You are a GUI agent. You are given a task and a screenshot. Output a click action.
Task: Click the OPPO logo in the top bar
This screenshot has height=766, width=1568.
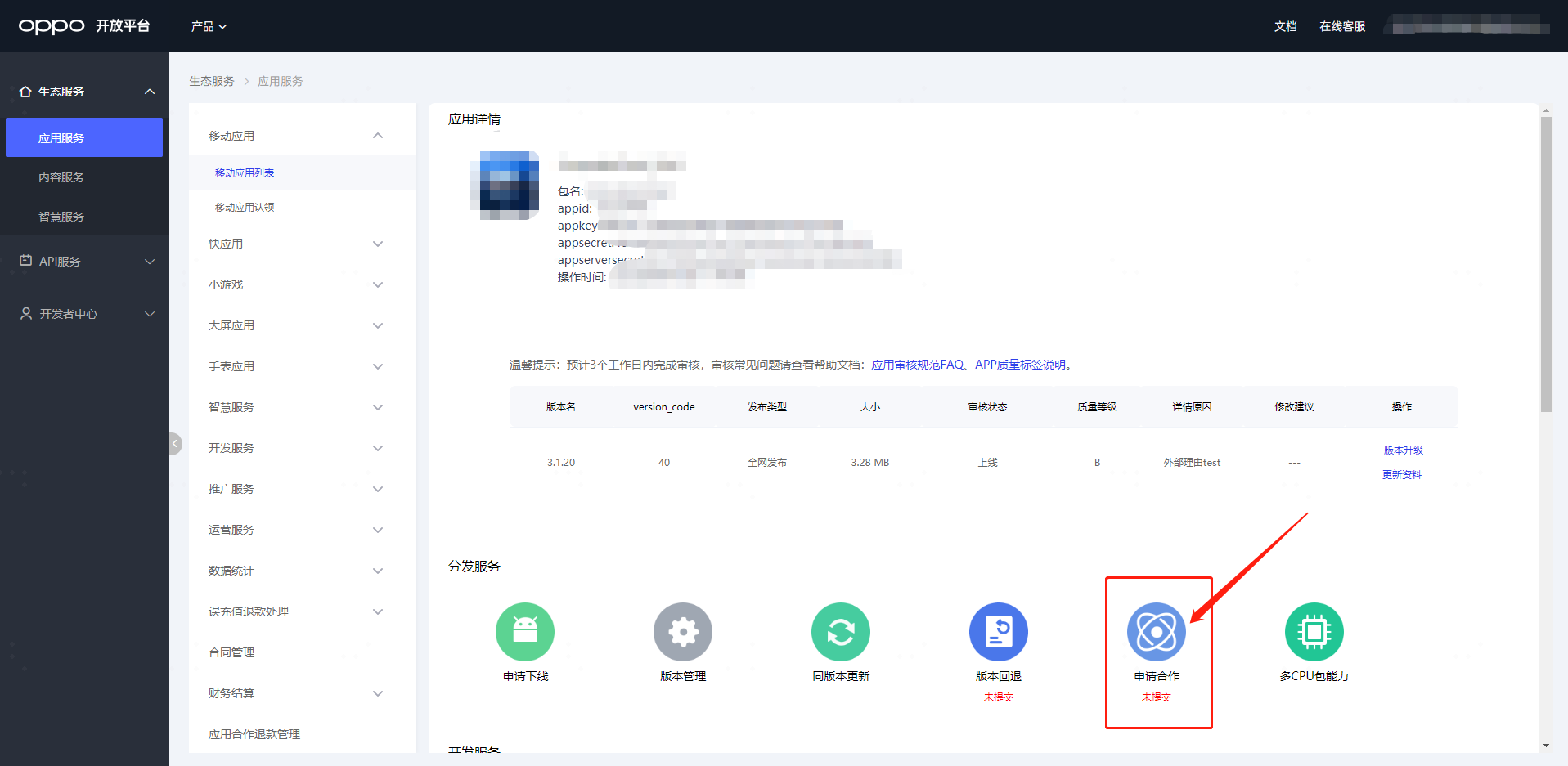point(51,25)
